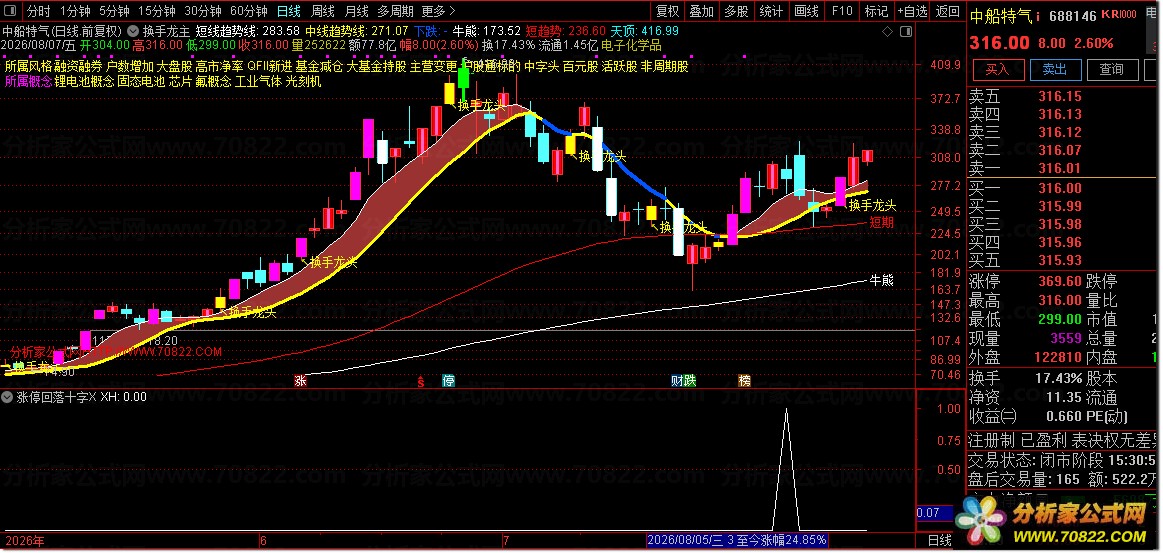
Task: Click the green 跌 event marker
Action: [x=691, y=381]
